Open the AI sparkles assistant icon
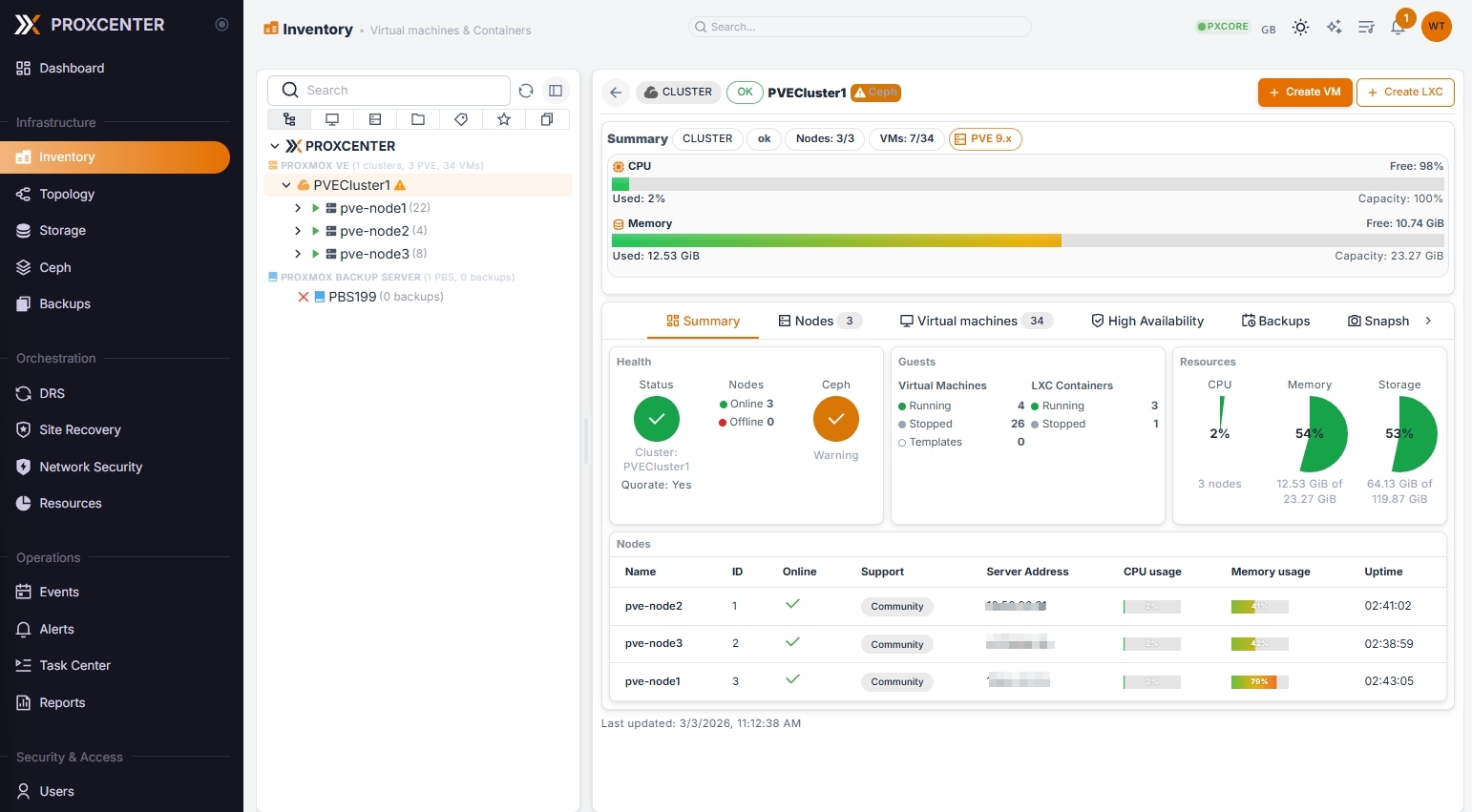Viewport: 1472px width, 812px height. (x=1334, y=28)
